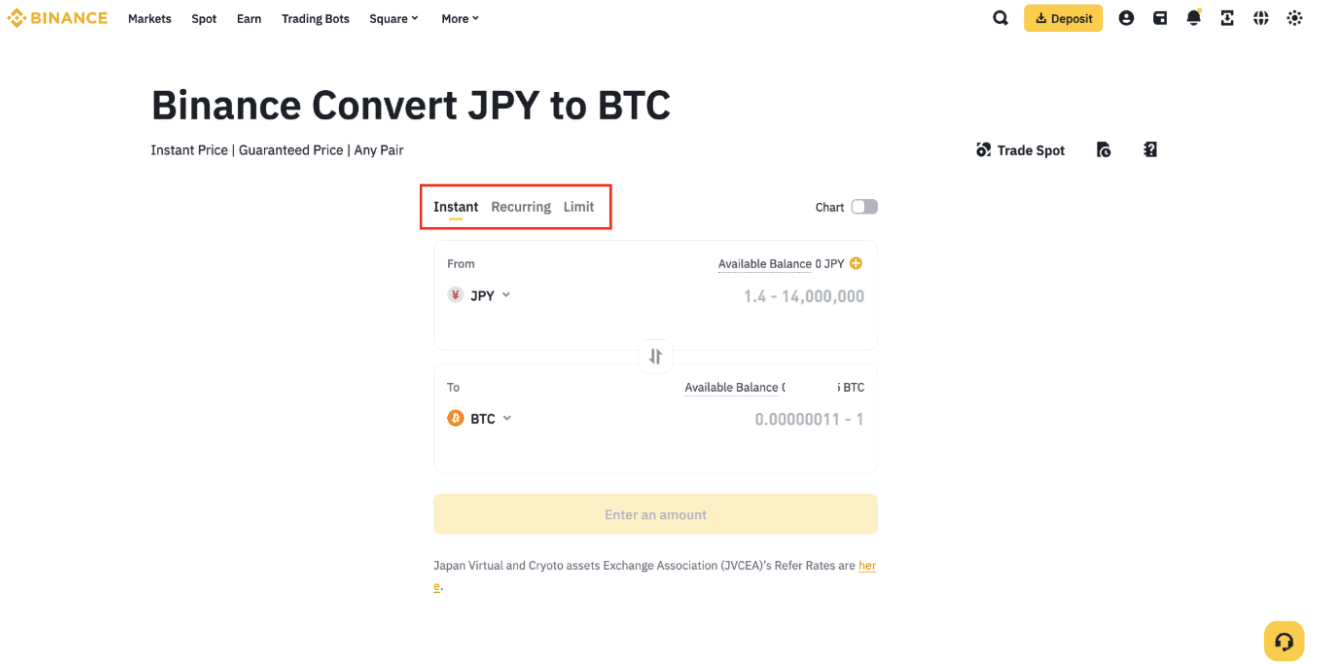The image size is (1319, 664).
Task: Swap the From and To currencies
Action: (655, 356)
